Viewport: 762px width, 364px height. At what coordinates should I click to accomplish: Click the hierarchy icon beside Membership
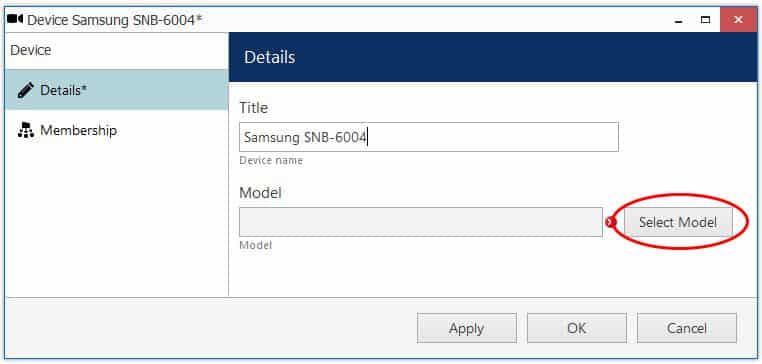point(25,130)
